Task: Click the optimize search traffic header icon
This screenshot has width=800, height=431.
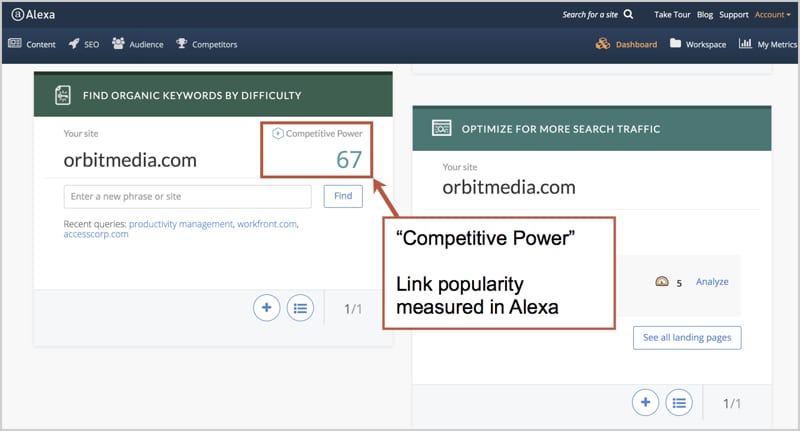Action: (x=441, y=128)
